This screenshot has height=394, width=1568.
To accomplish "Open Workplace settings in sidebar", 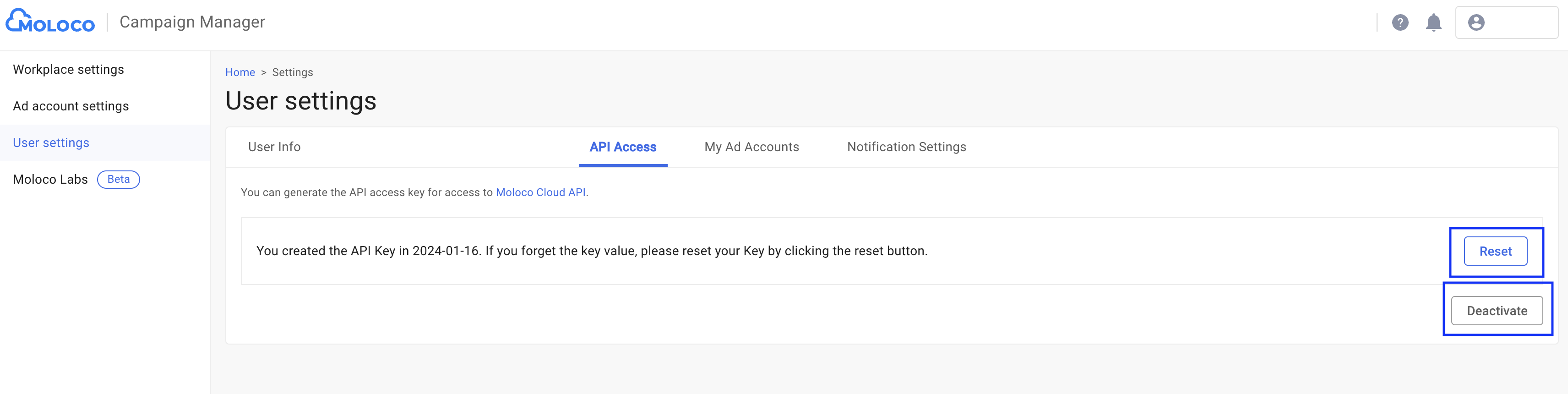I will point(68,70).
